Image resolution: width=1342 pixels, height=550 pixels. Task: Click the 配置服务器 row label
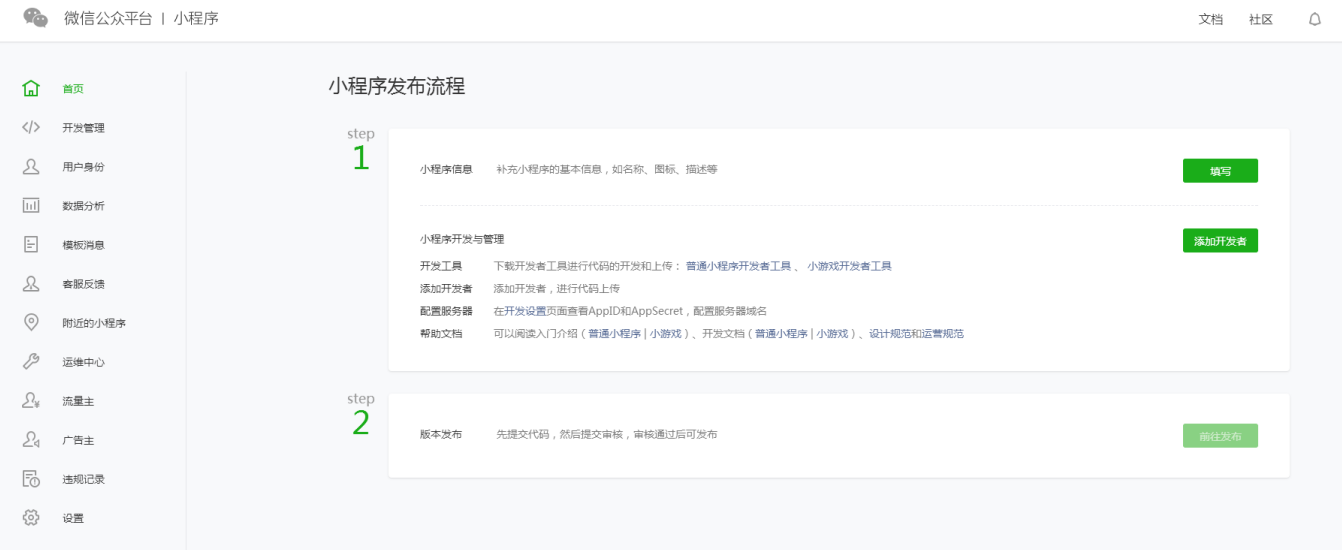coord(446,311)
